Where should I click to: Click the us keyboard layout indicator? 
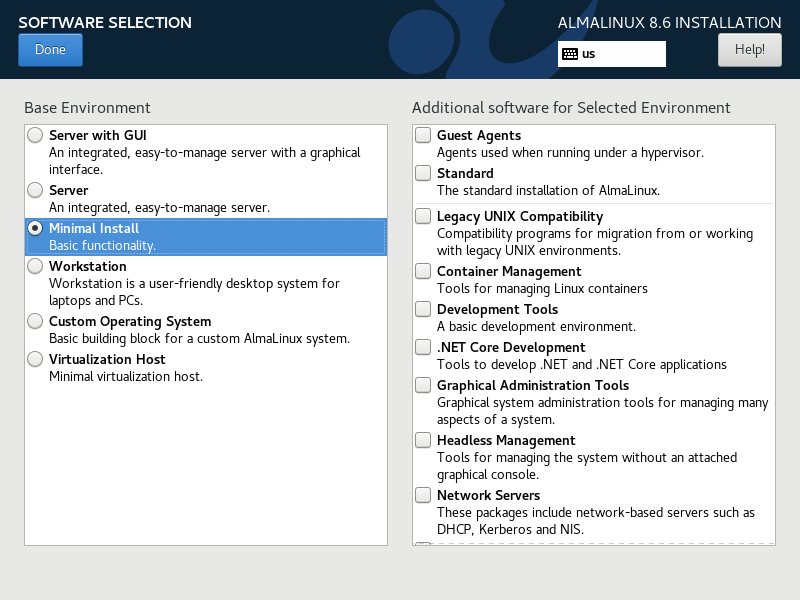[x=612, y=54]
